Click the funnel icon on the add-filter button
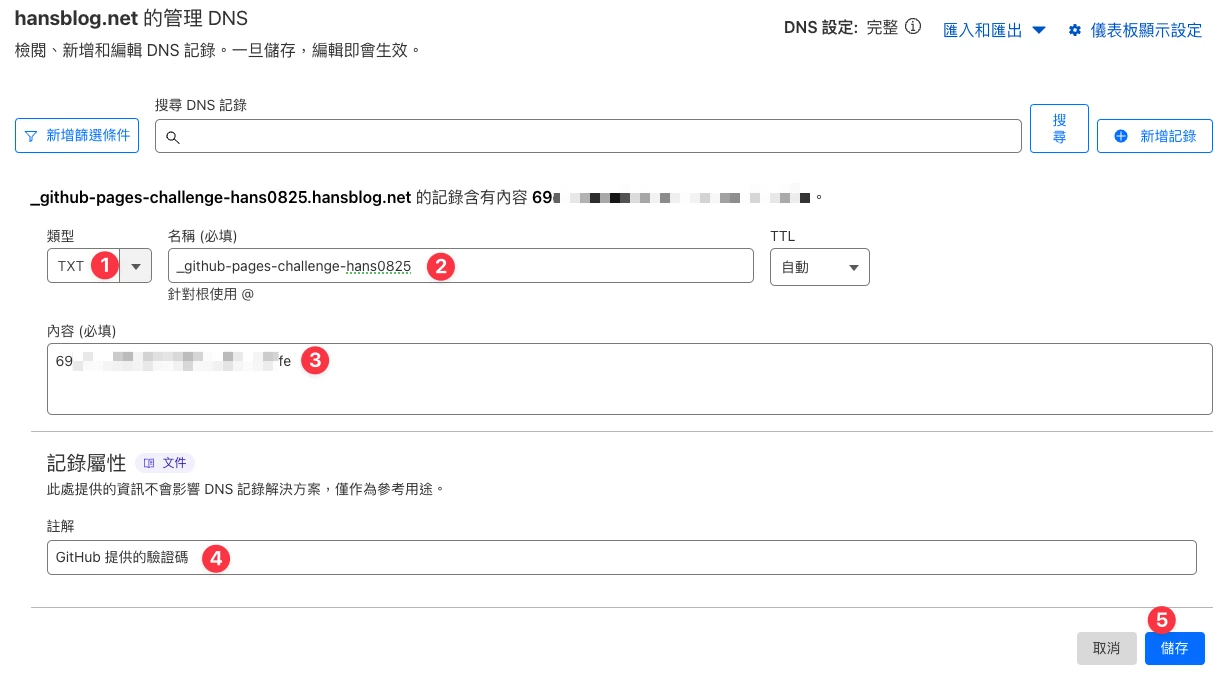Viewport: 1232px width, 676px height. [31, 135]
